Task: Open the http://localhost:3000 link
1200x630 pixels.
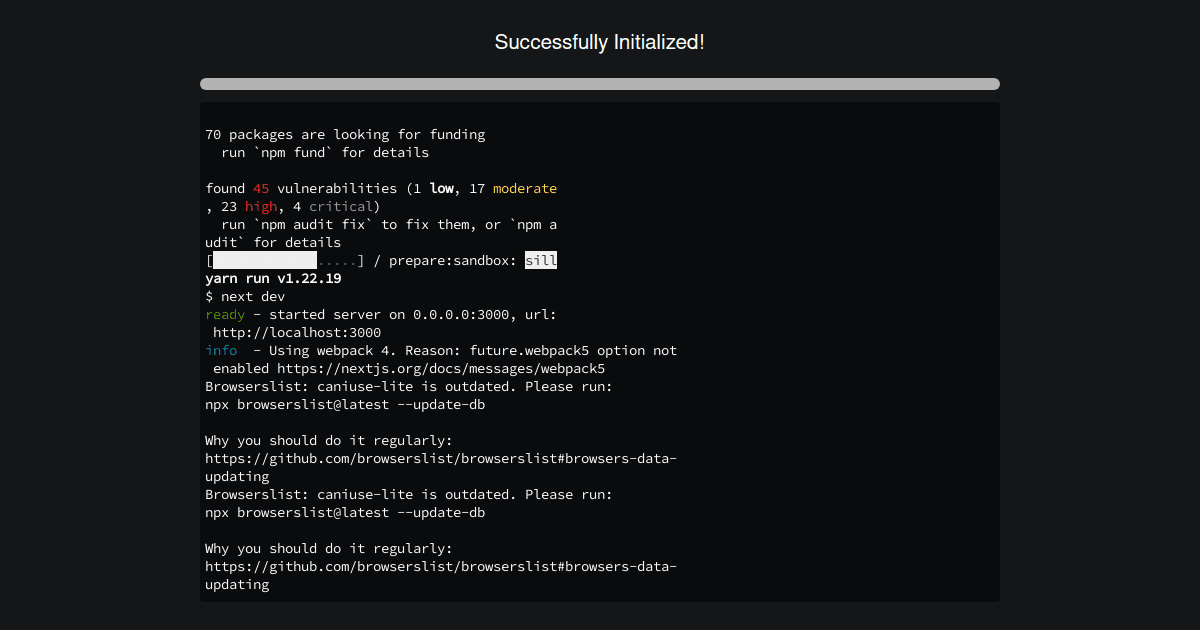Action: pyautogui.click(x=297, y=332)
